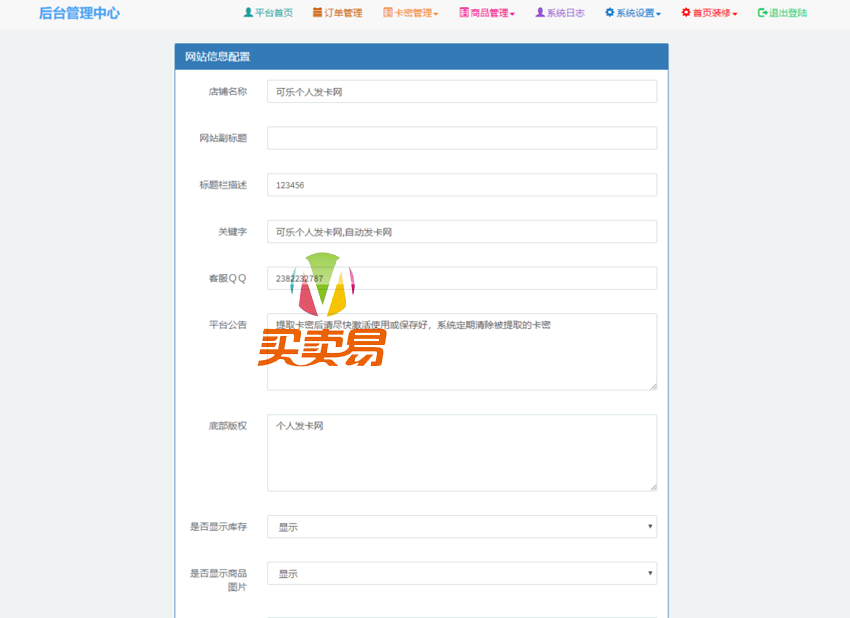The height and width of the screenshot is (618, 850).
Task: Click the 后台管理中心 brand link
Action: pos(79,14)
